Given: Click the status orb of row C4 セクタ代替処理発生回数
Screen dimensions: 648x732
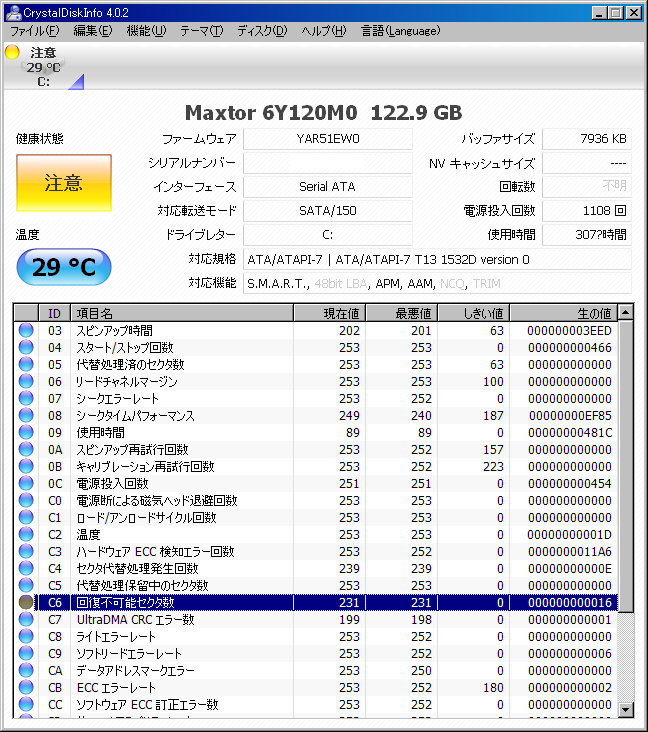Looking at the screenshot, I should [x=26, y=568].
